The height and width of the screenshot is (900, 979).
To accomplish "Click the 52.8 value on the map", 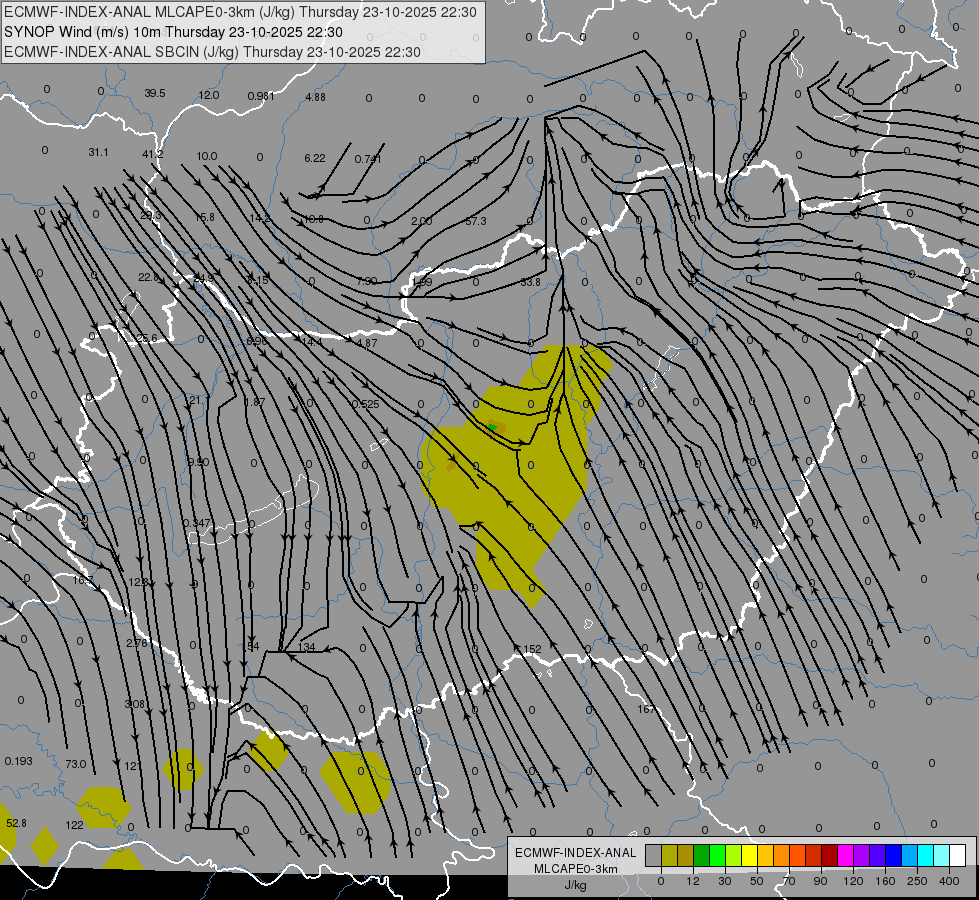I will (16, 823).
